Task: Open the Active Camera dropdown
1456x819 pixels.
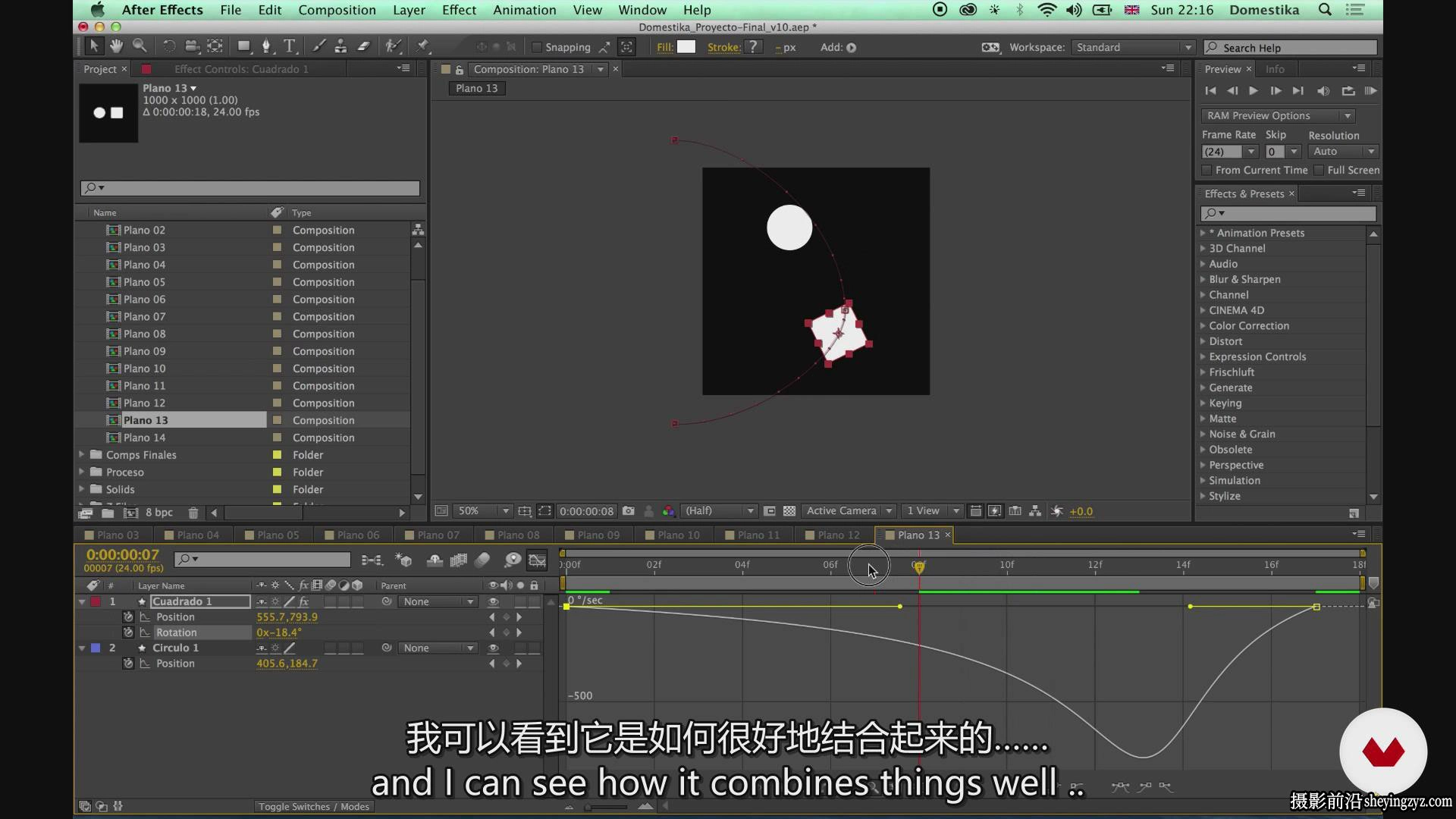Action: 849,511
